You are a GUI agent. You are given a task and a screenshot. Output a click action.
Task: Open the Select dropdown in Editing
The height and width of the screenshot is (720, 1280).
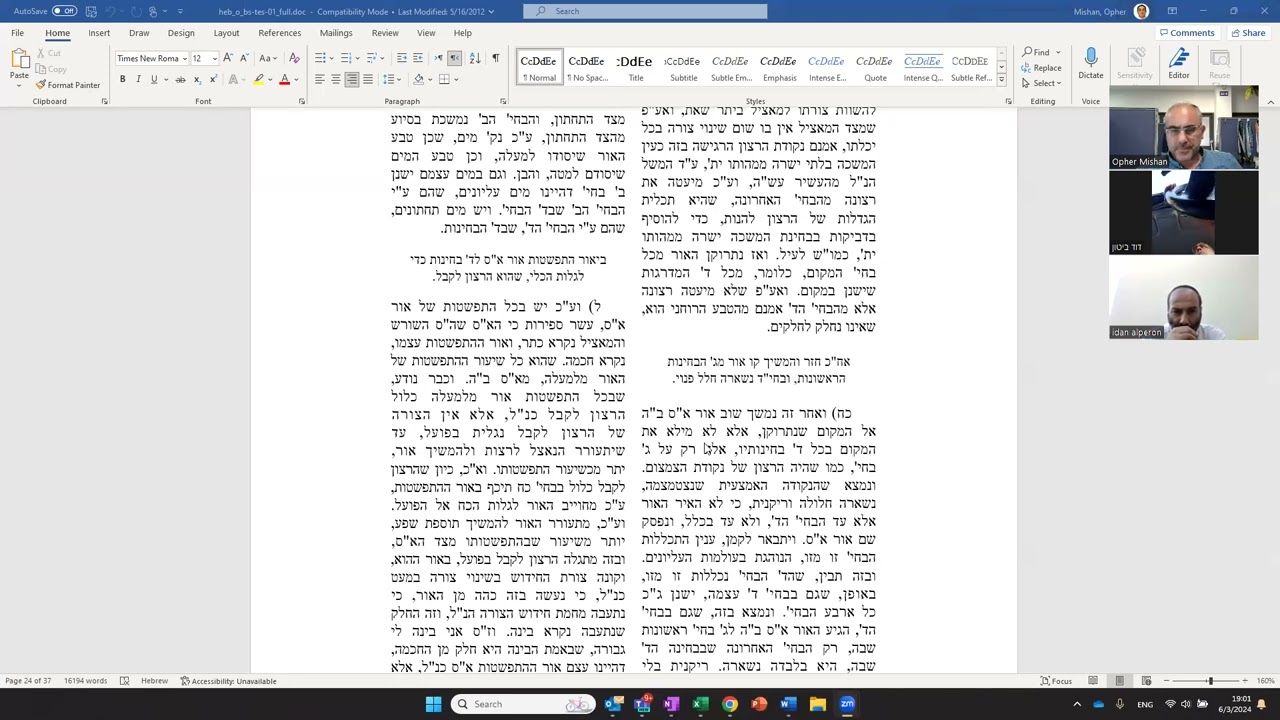point(1045,84)
